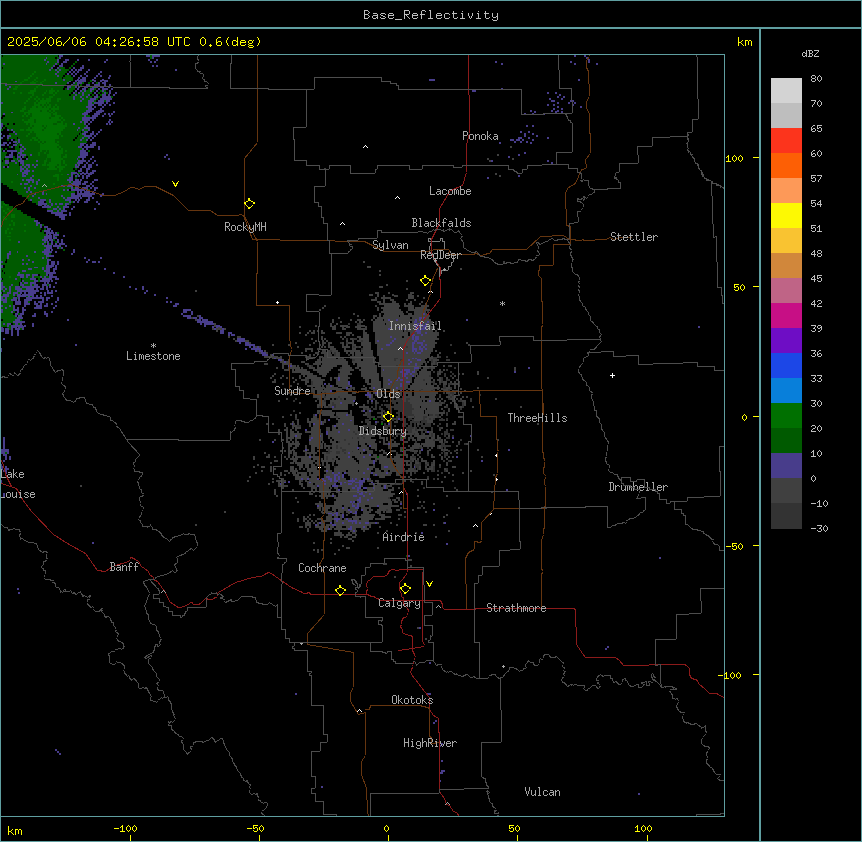Click the green 30 dBZ legend swatch

[786, 416]
